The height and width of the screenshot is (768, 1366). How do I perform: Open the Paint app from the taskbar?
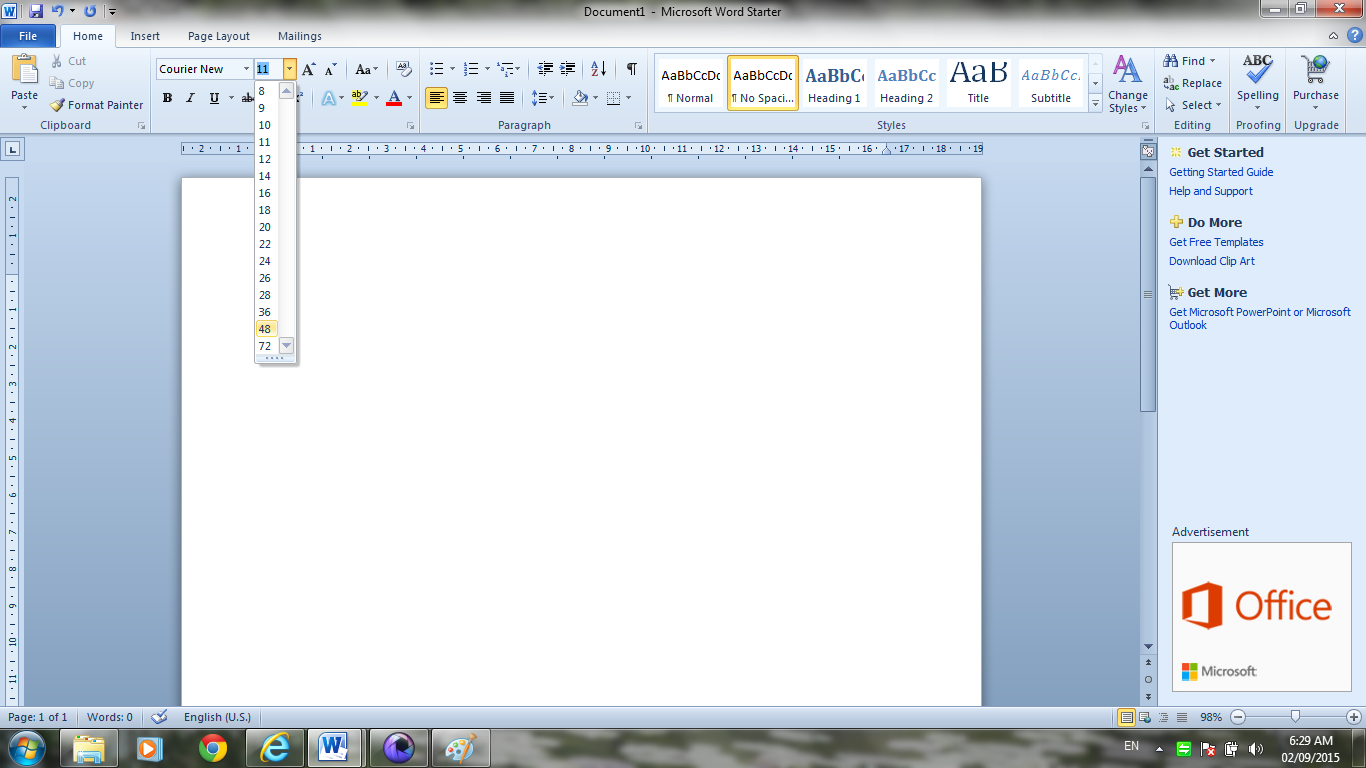coord(460,748)
